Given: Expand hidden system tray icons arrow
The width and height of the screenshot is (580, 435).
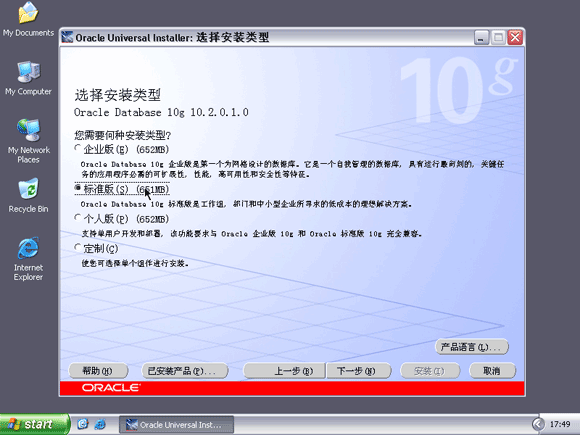Looking at the screenshot, I should [538, 424].
